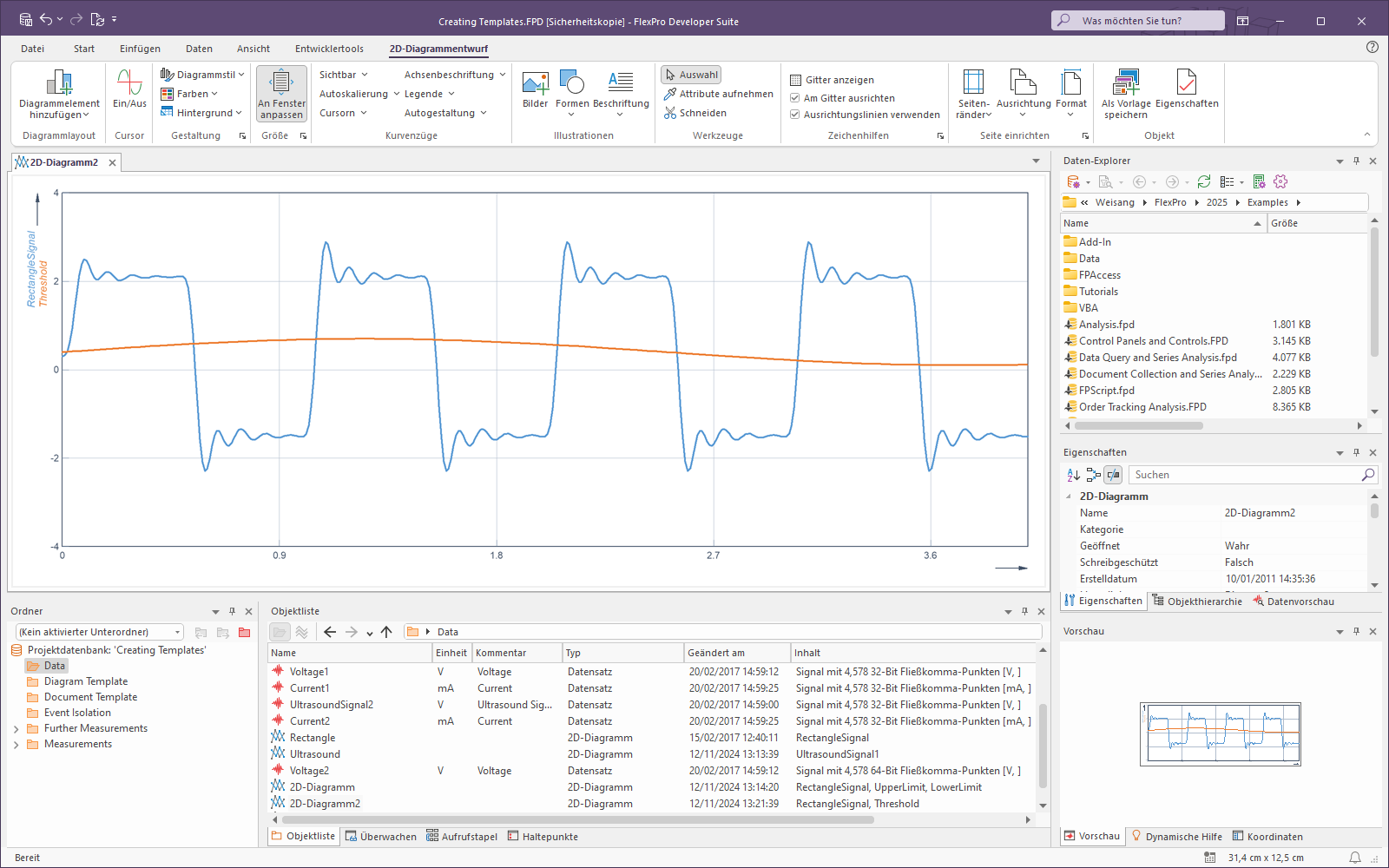Select the Schneiden scissors tool
This screenshot has height=868, width=1389.
[695, 113]
